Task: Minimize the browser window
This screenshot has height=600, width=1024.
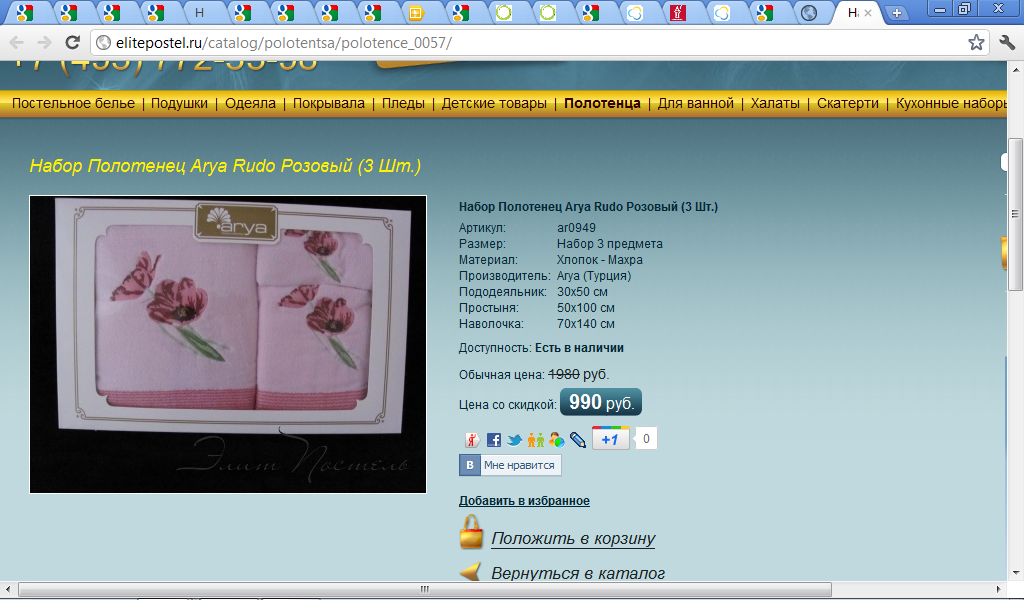Action: (940, 8)
